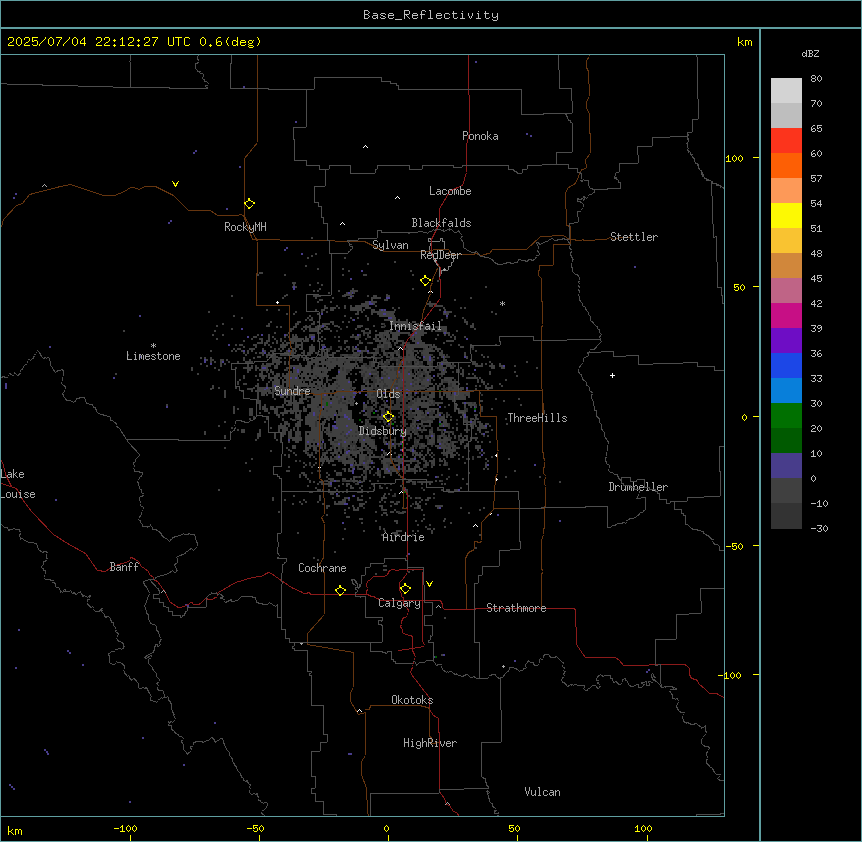Click the km unit label at top right

click(744, 42)
